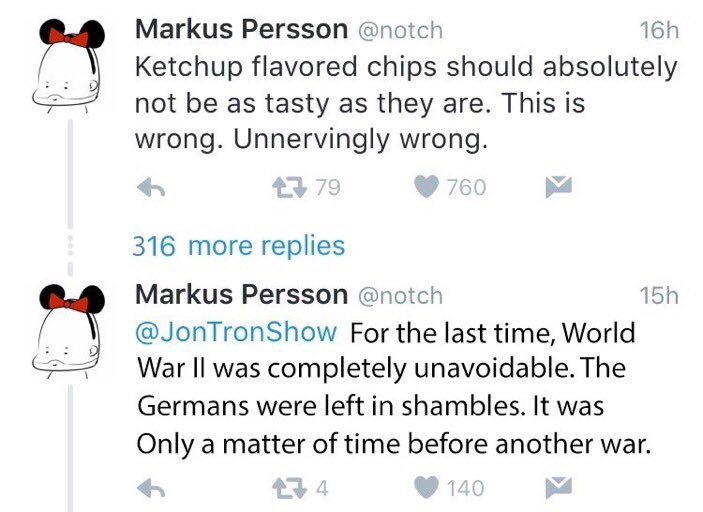Open the 16h timestamp
This screenshot has width=703, height=512.
click(x=658, y=31)
